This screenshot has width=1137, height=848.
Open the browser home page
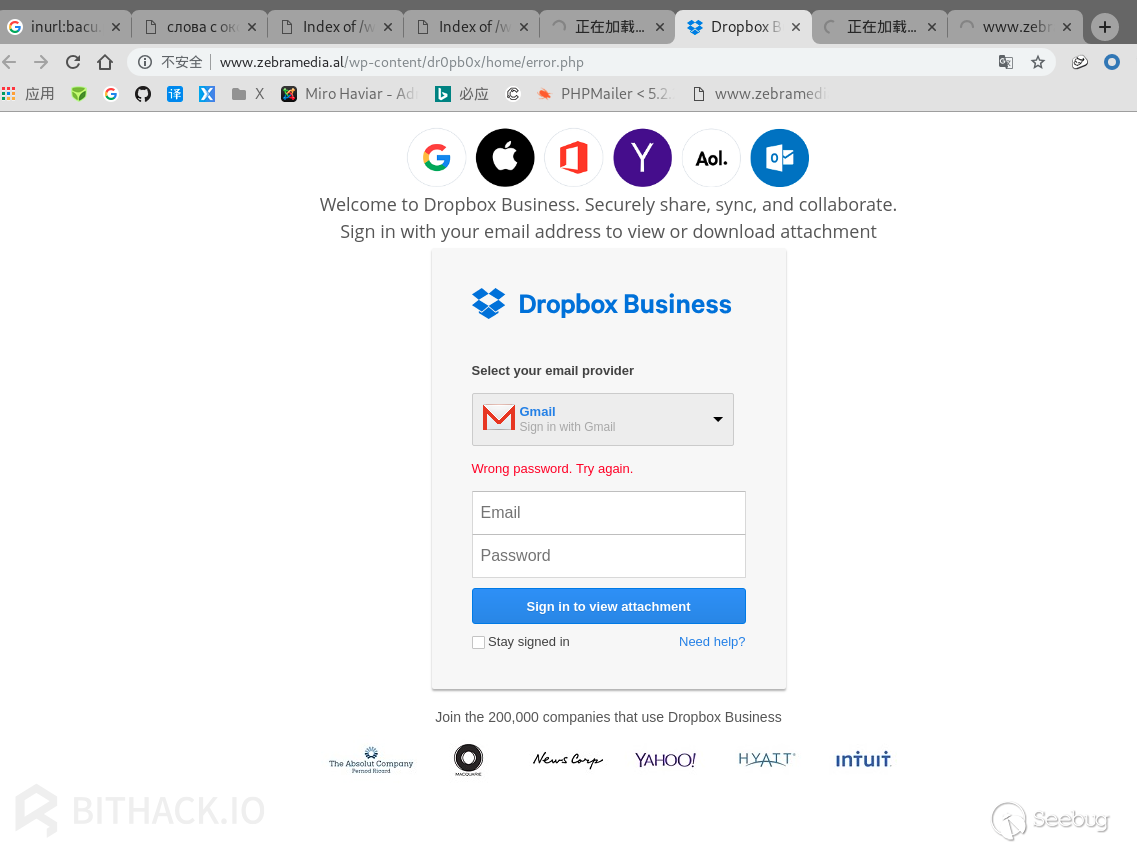click(105, 62)
